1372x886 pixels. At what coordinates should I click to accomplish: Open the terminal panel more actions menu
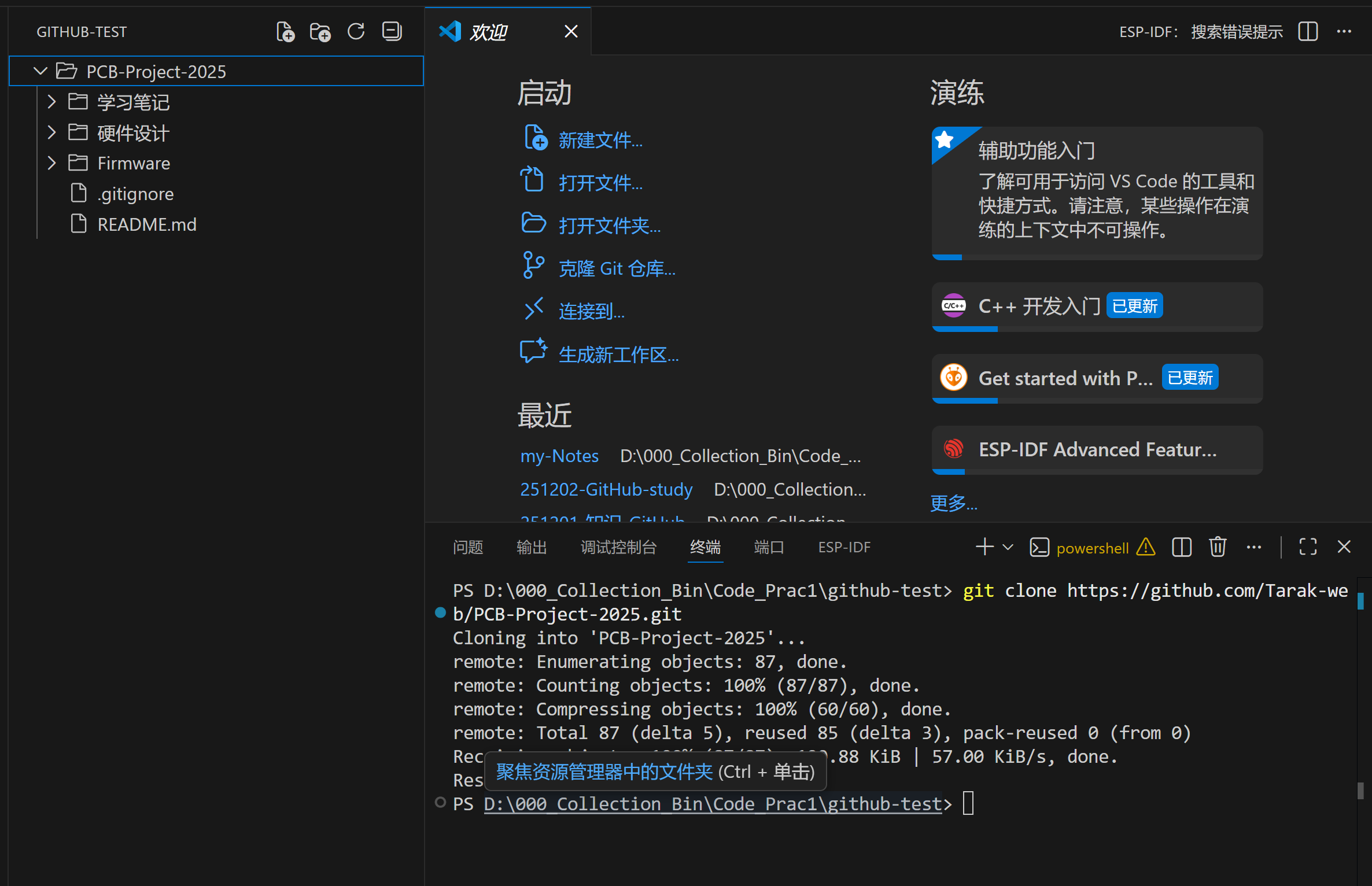pos(1254,547)
